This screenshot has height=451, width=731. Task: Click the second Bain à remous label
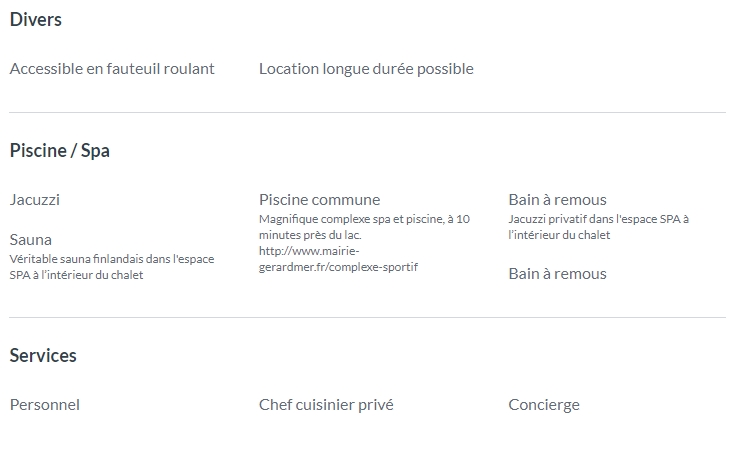point(557,274)
